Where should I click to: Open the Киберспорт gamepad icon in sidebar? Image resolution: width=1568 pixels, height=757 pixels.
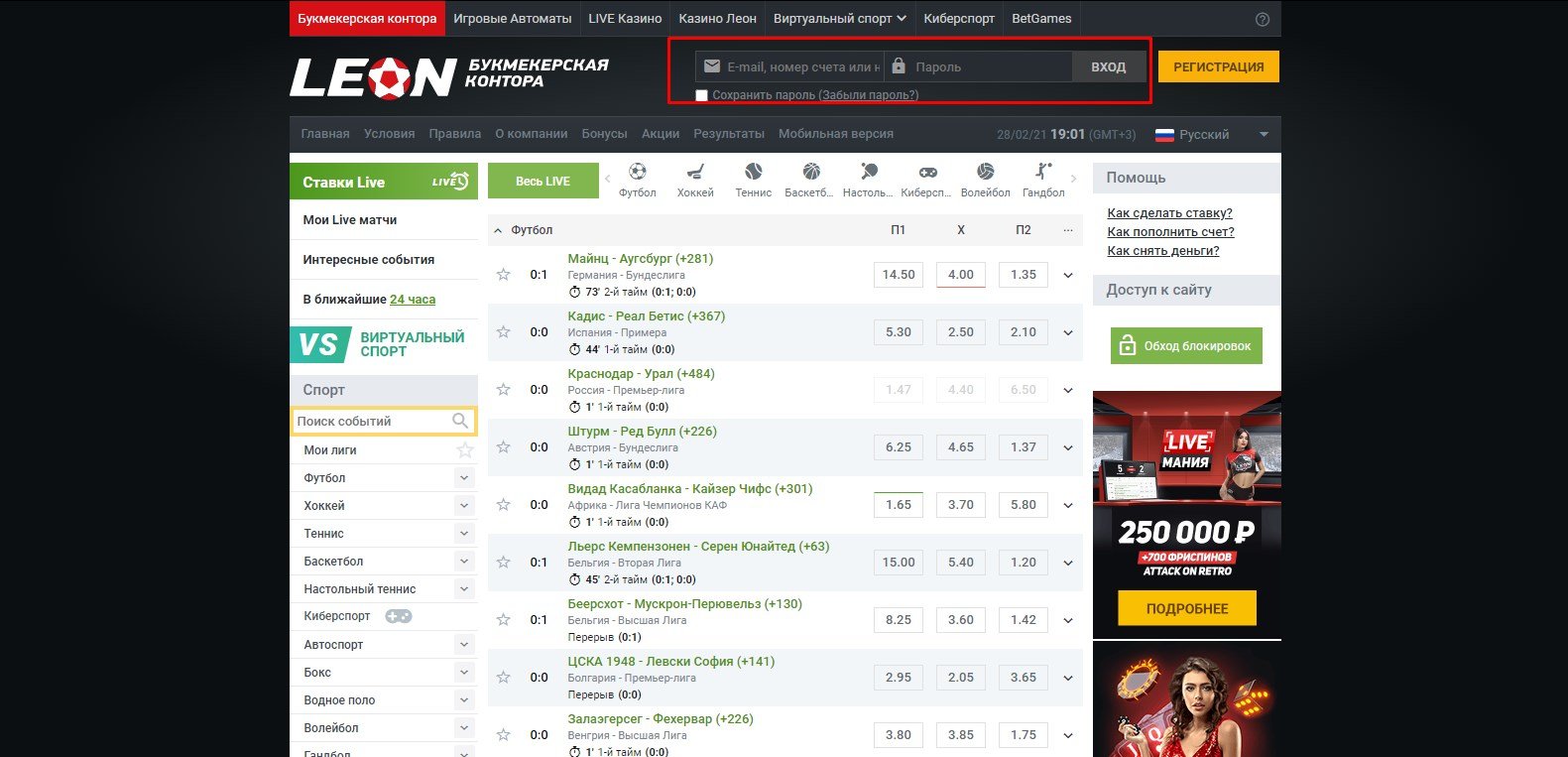[x=399, y=616]
